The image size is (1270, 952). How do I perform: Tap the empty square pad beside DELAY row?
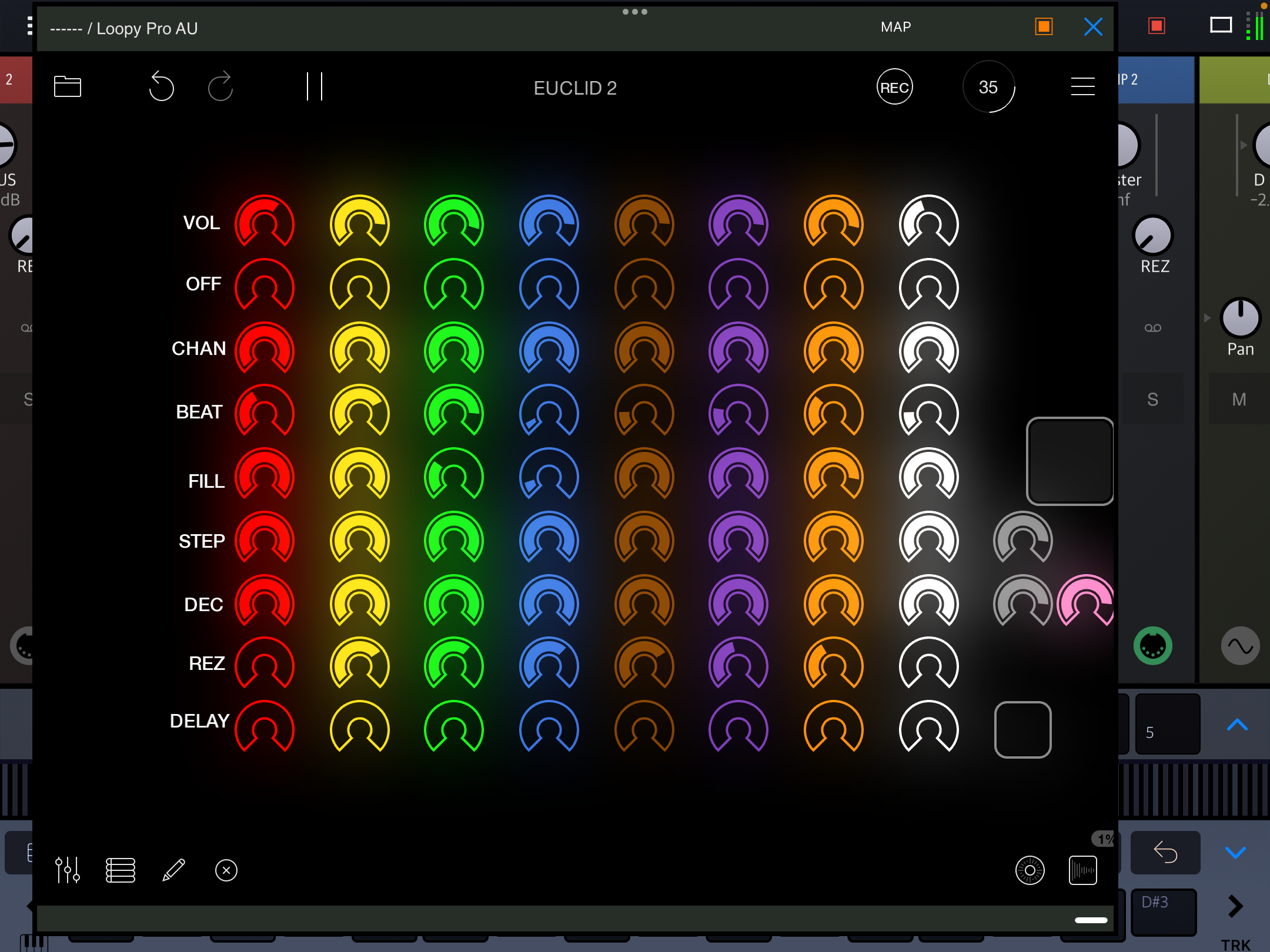coord(1022,729)
